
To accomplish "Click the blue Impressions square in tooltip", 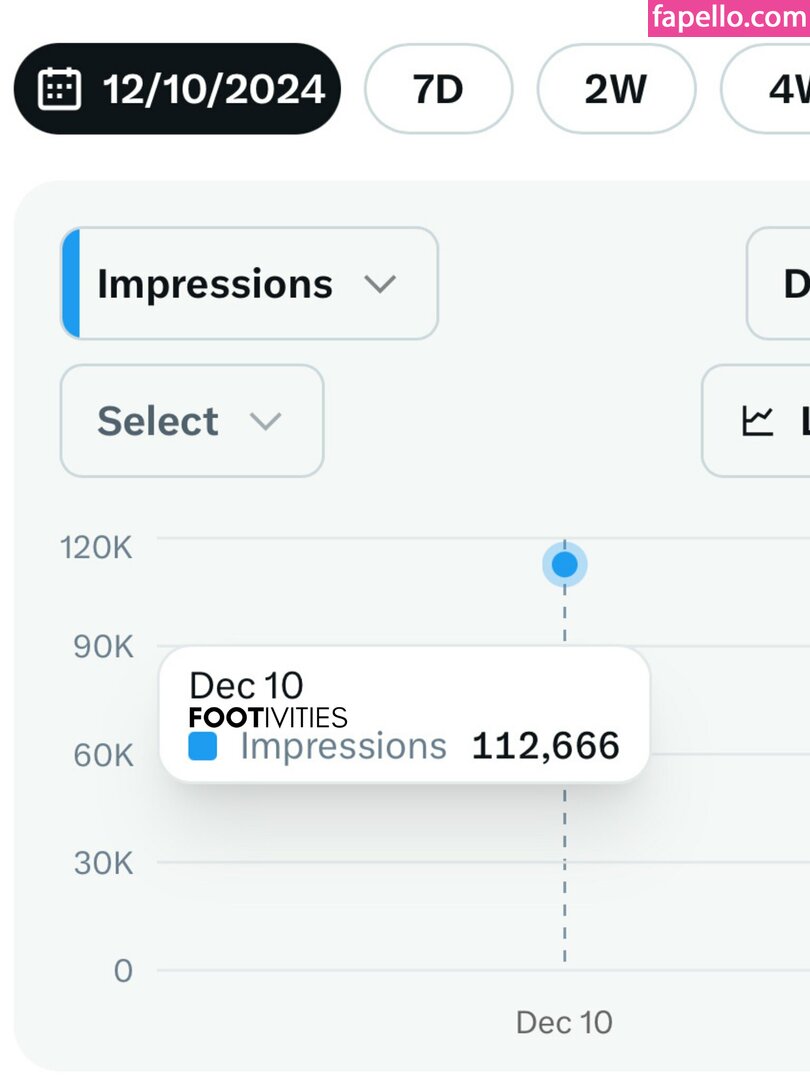I will pos(203,747).
